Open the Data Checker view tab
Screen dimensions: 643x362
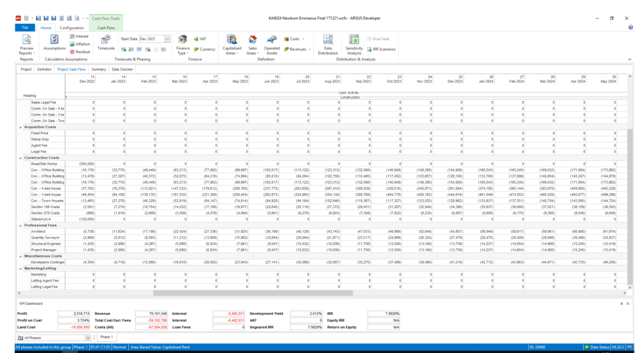tap(122, 69)
